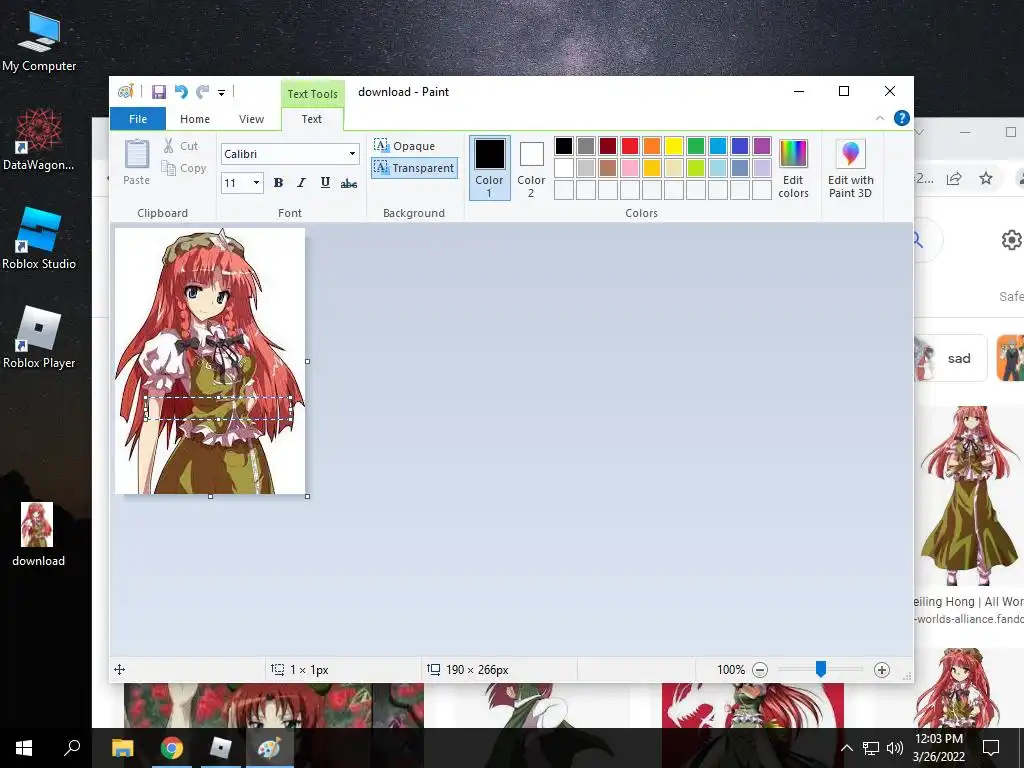Open Paint Help question mark
Screen dimensions: 1024x768
pyautogui.click(x=901, y=118)
